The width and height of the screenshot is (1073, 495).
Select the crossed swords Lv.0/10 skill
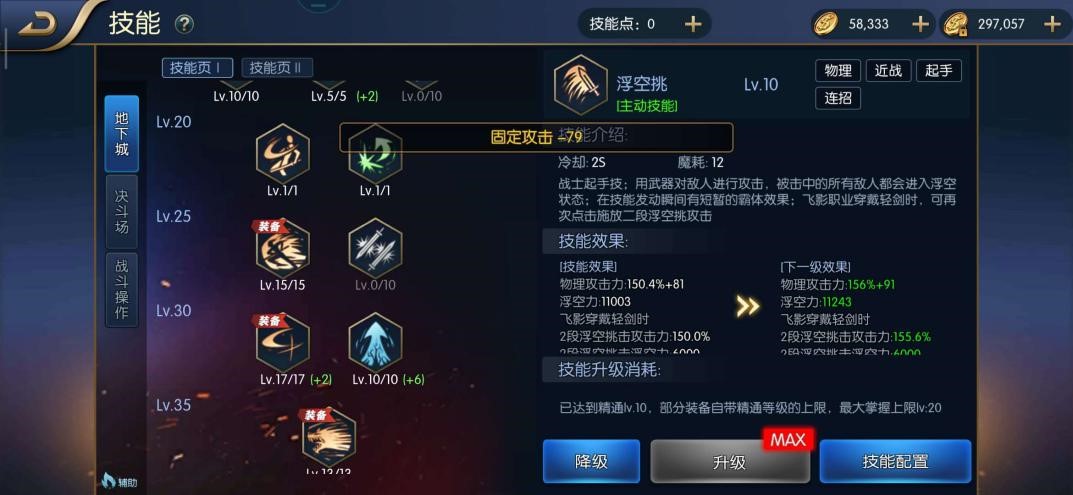pyautogui.click(x=375, y=248)
